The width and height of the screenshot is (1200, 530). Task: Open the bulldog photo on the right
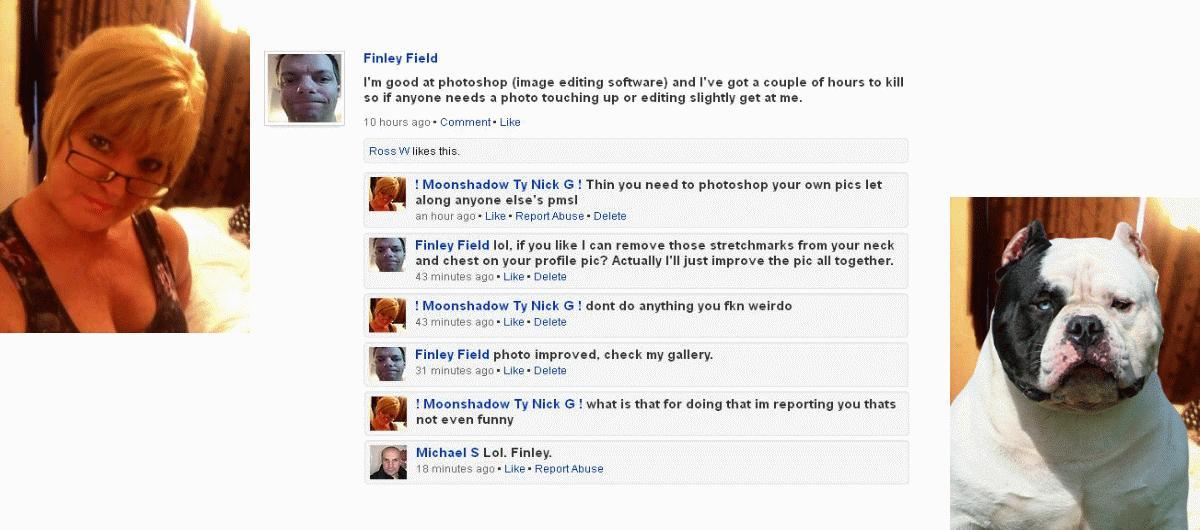tap(1075, 363)
